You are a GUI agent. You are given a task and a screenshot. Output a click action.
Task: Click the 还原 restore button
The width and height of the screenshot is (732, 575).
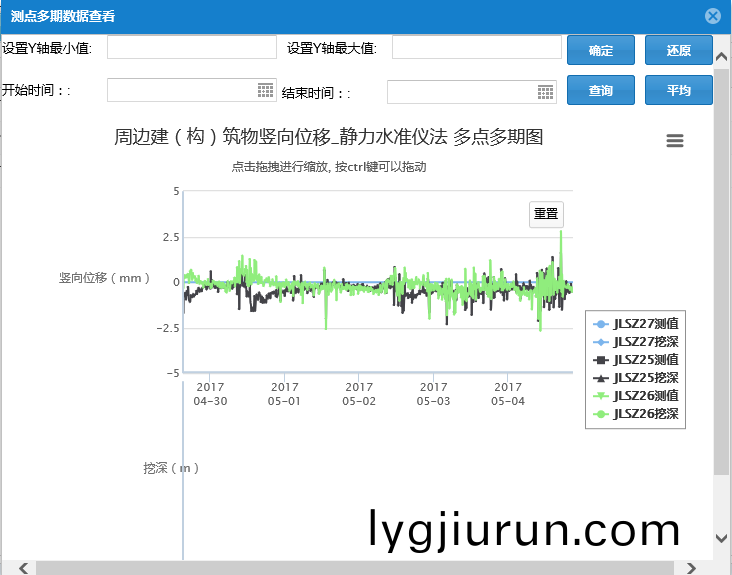coord(678,50)
